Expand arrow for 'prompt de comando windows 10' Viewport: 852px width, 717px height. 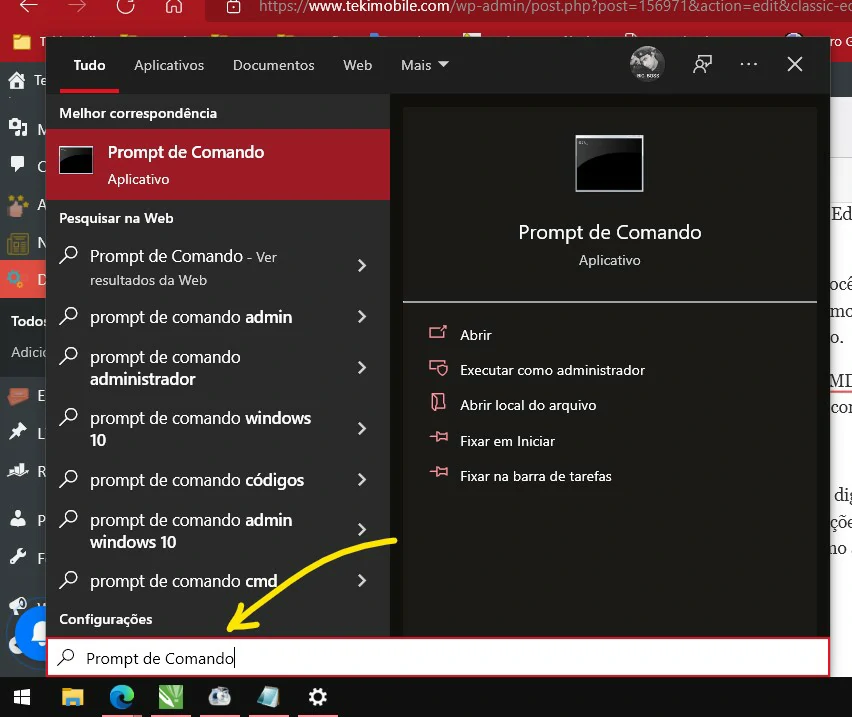[362, 429]
